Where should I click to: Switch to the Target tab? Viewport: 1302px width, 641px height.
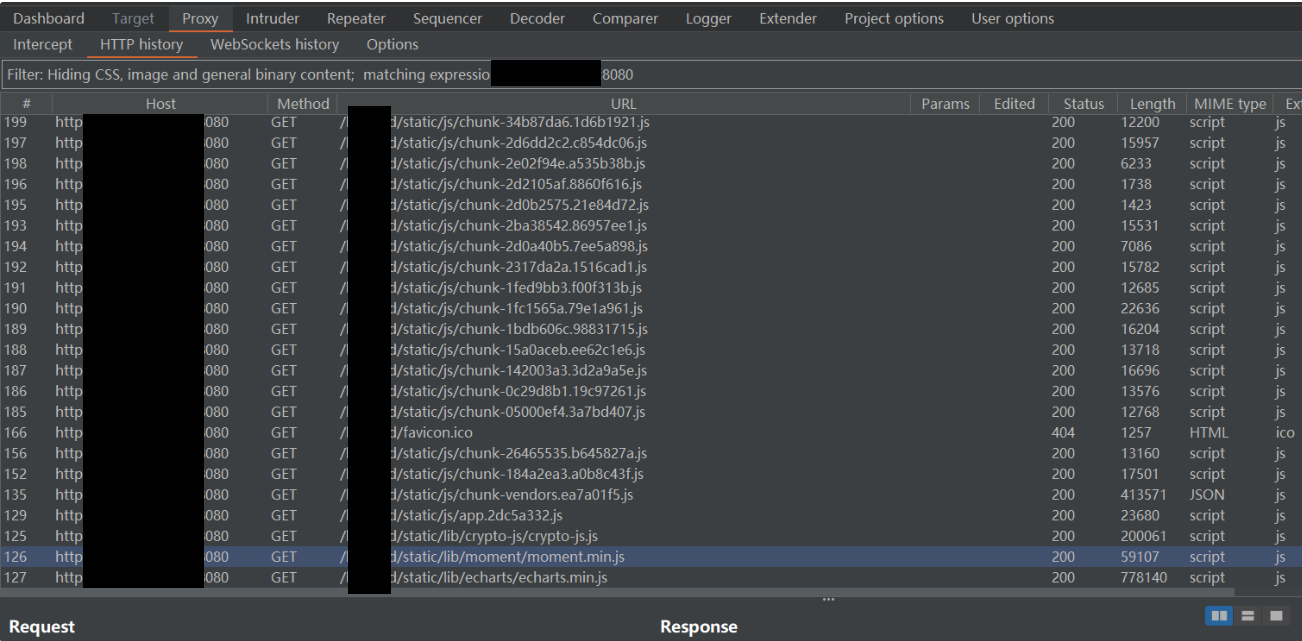[x=133, y=18]
